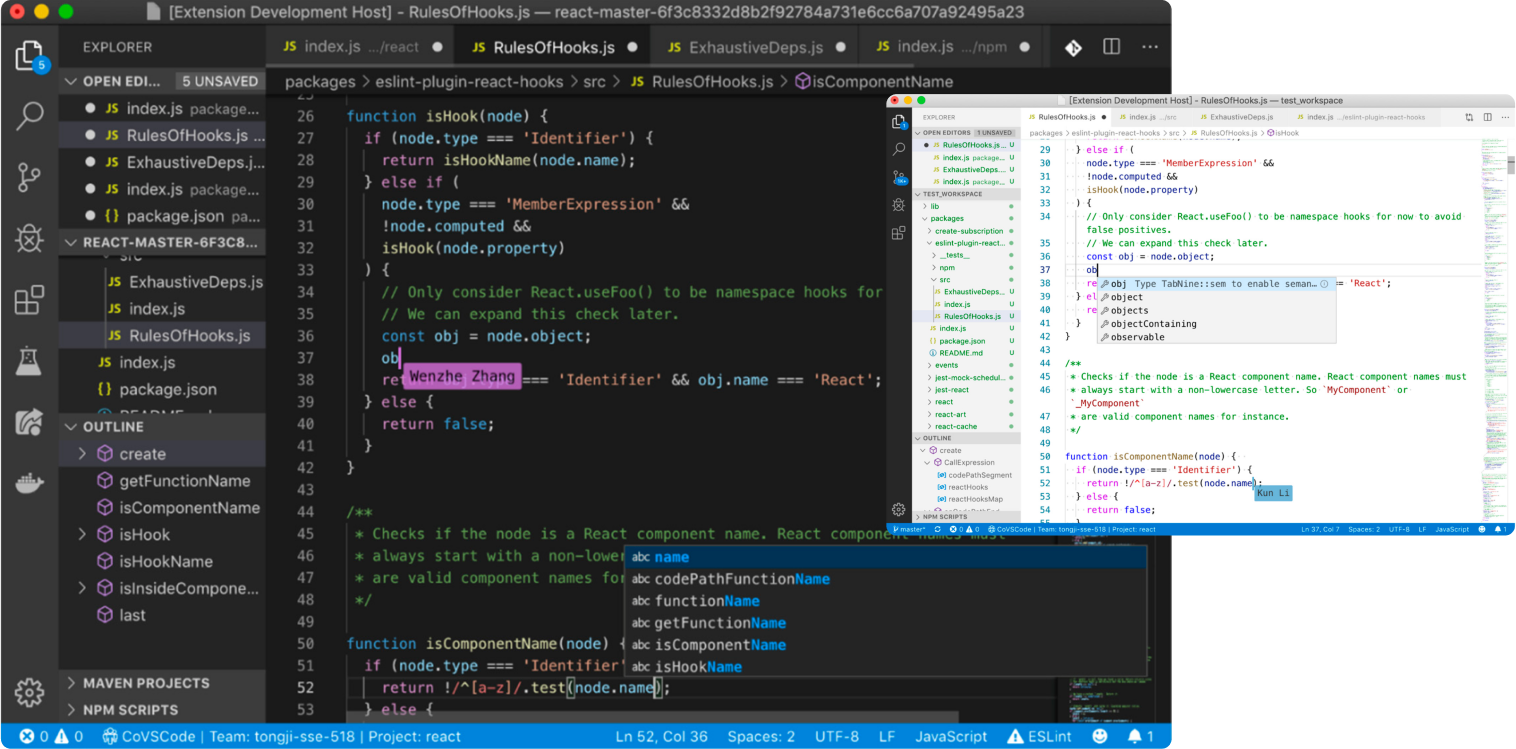This screenshot has height=749, width=1516.
Task: Click packages breadcrumb in dark window
Action: click(x=320, y=82)
